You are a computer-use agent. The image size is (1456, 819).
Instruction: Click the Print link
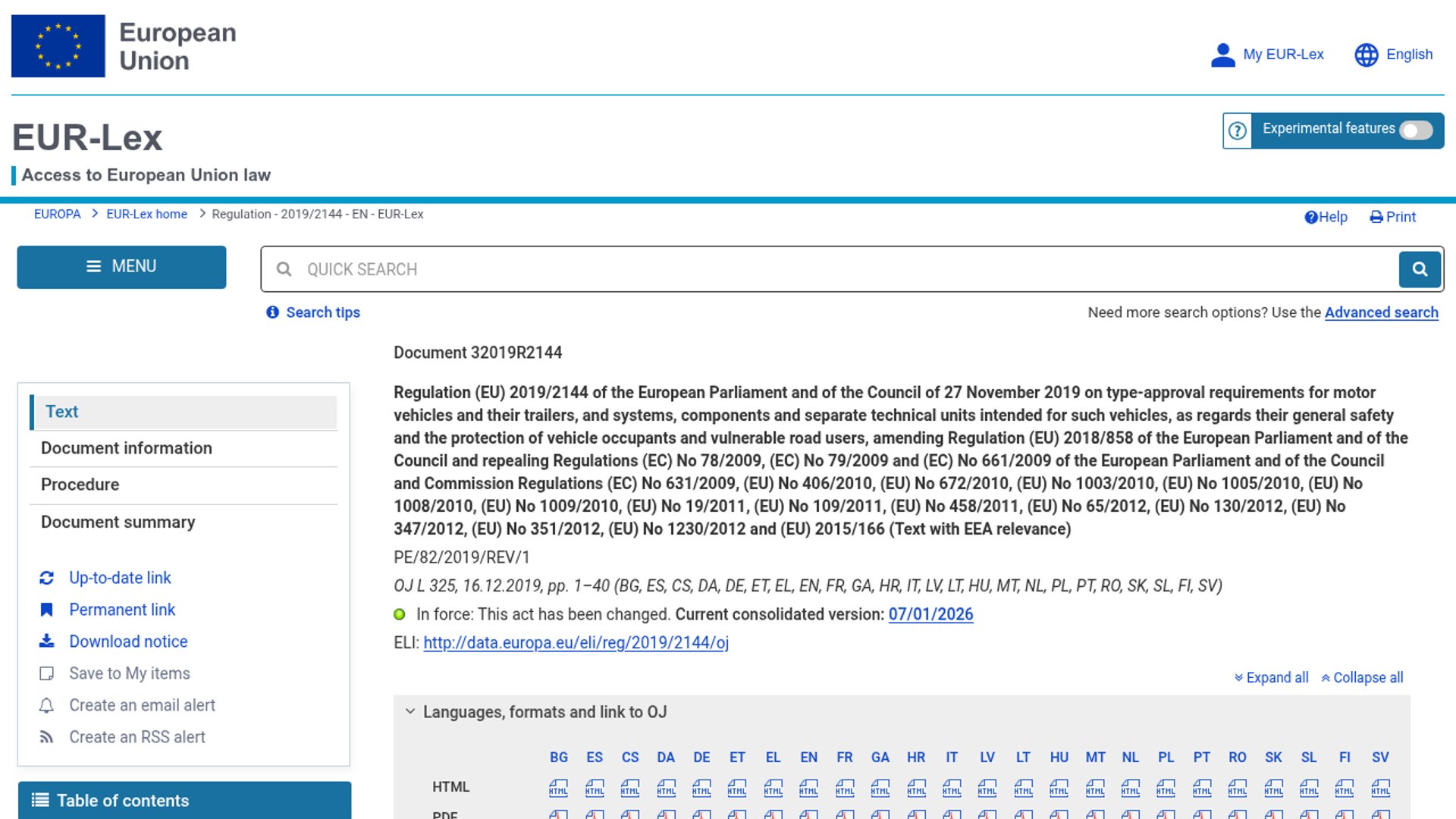click(x=1393, y=218)
